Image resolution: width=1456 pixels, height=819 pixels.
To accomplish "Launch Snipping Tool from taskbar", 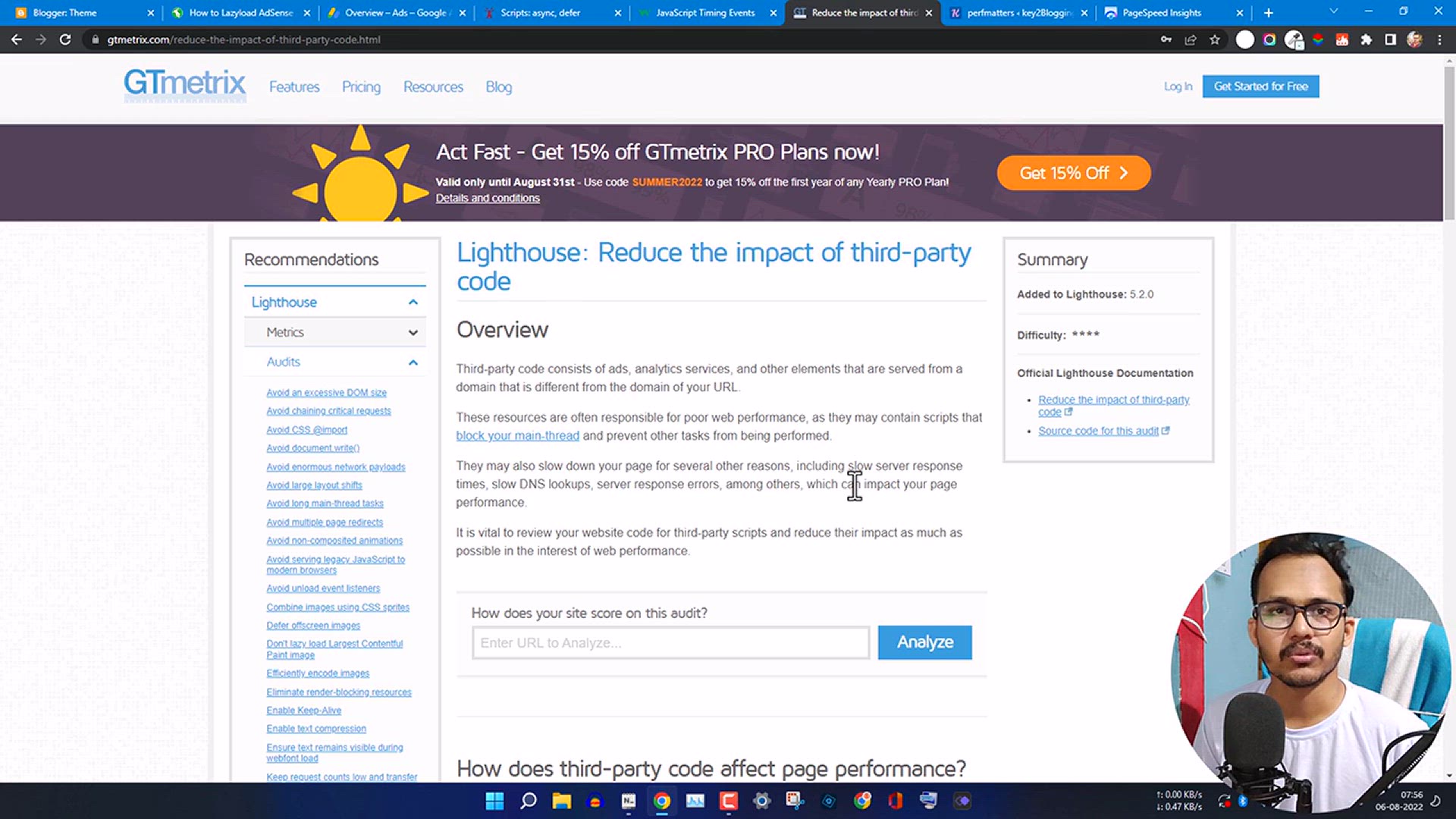I will coord(795,801).
